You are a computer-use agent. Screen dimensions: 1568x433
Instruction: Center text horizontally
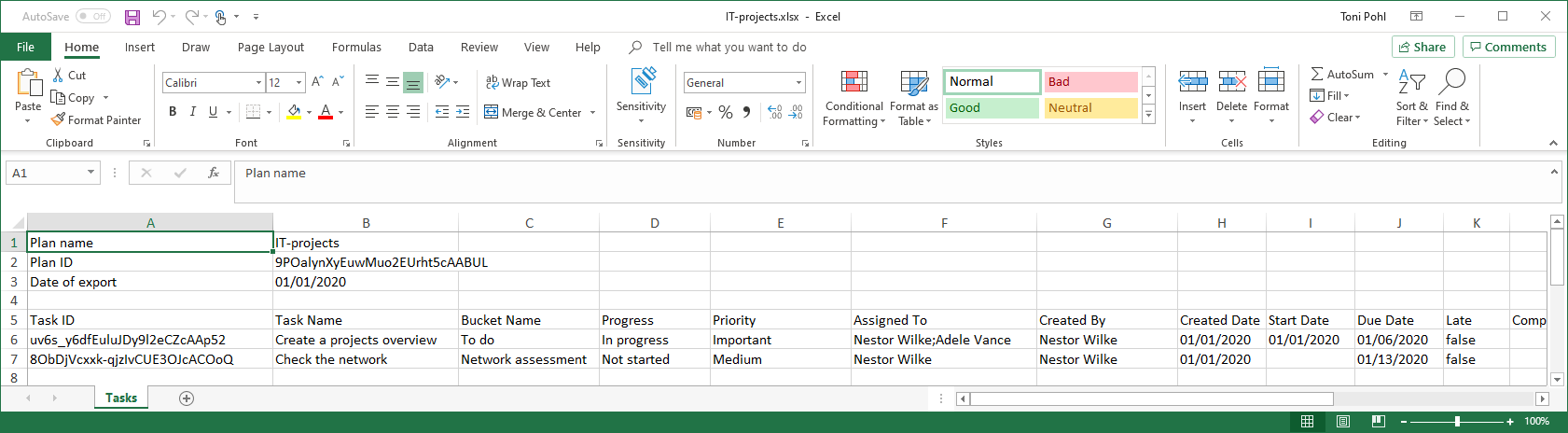tap(393, 112)
